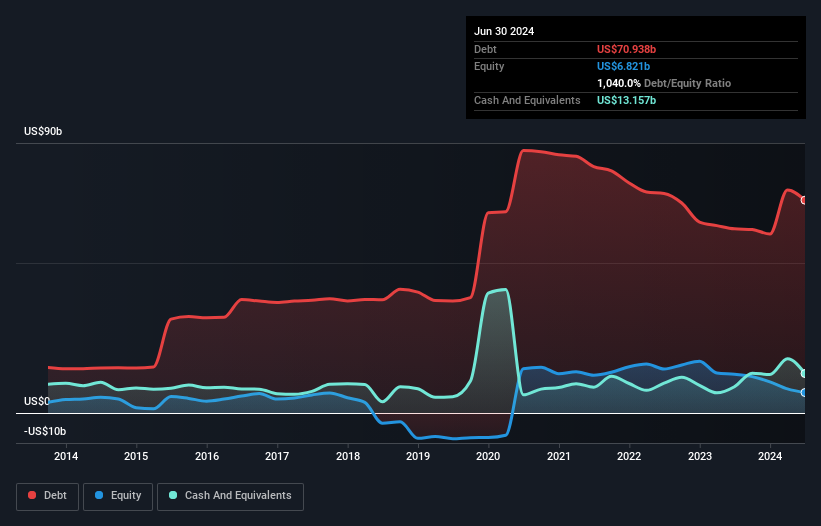The width and height of the screenshot is (821, 526).
Task: Click the teal Cash endpoint marker
Action: pos(804,374)
